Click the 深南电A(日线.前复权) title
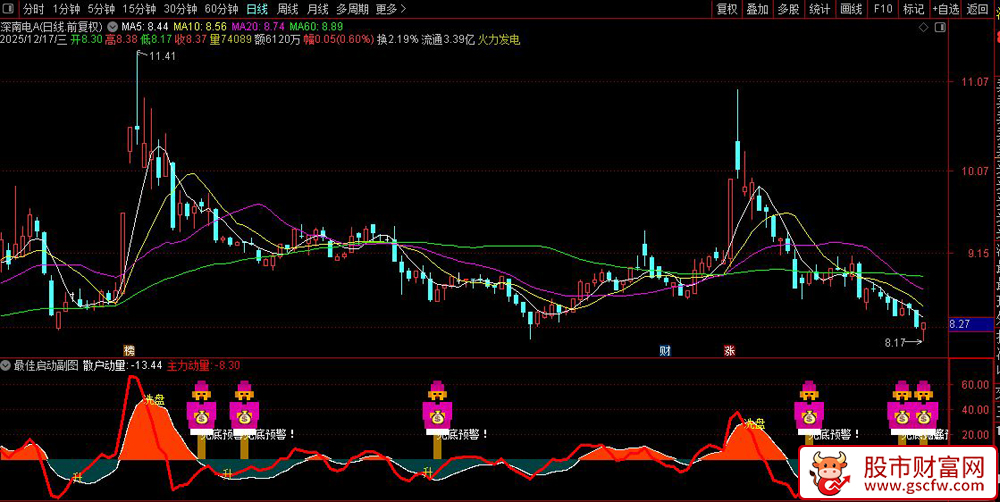1000x502 pixels. pos(51,27)
